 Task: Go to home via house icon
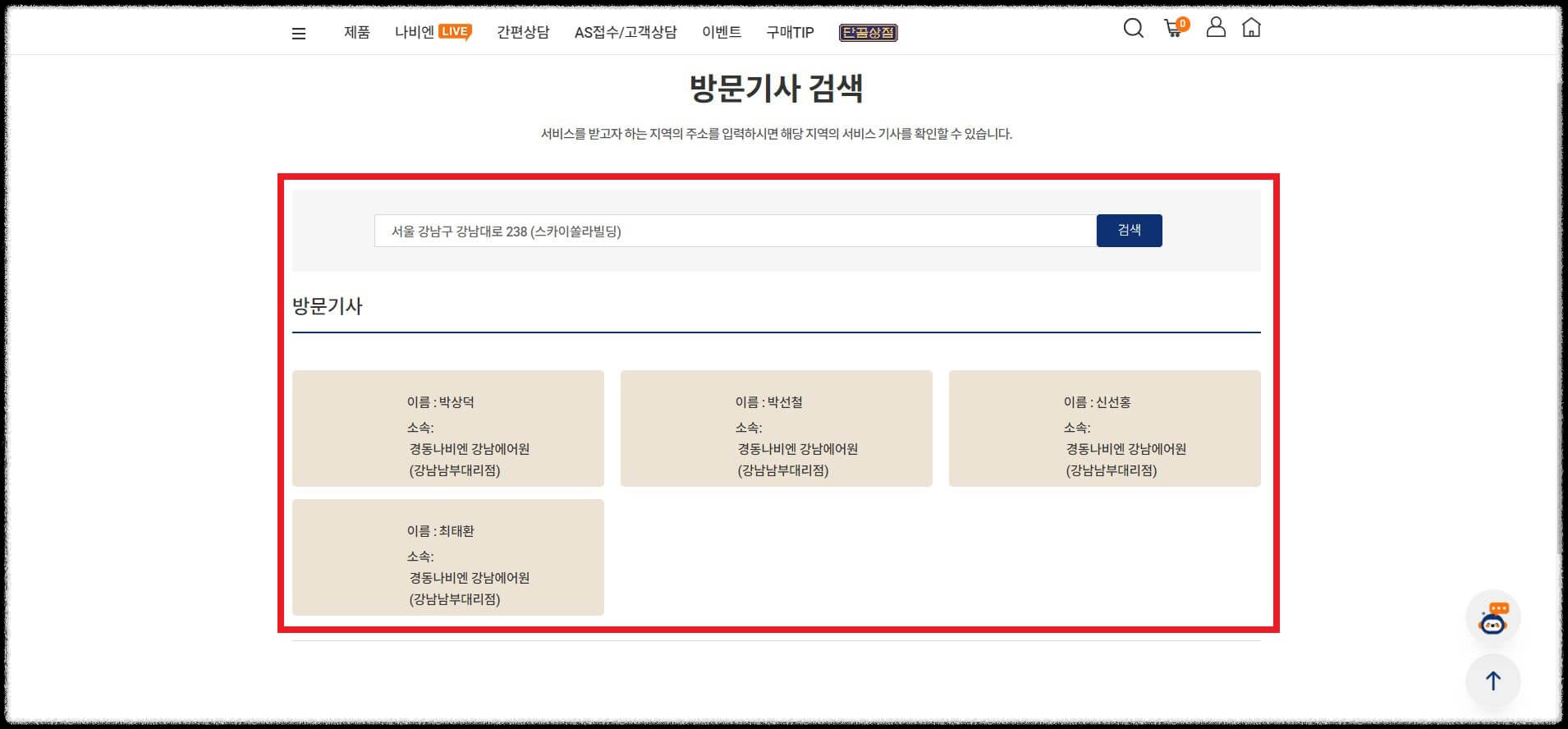[x=1251, y=28]
